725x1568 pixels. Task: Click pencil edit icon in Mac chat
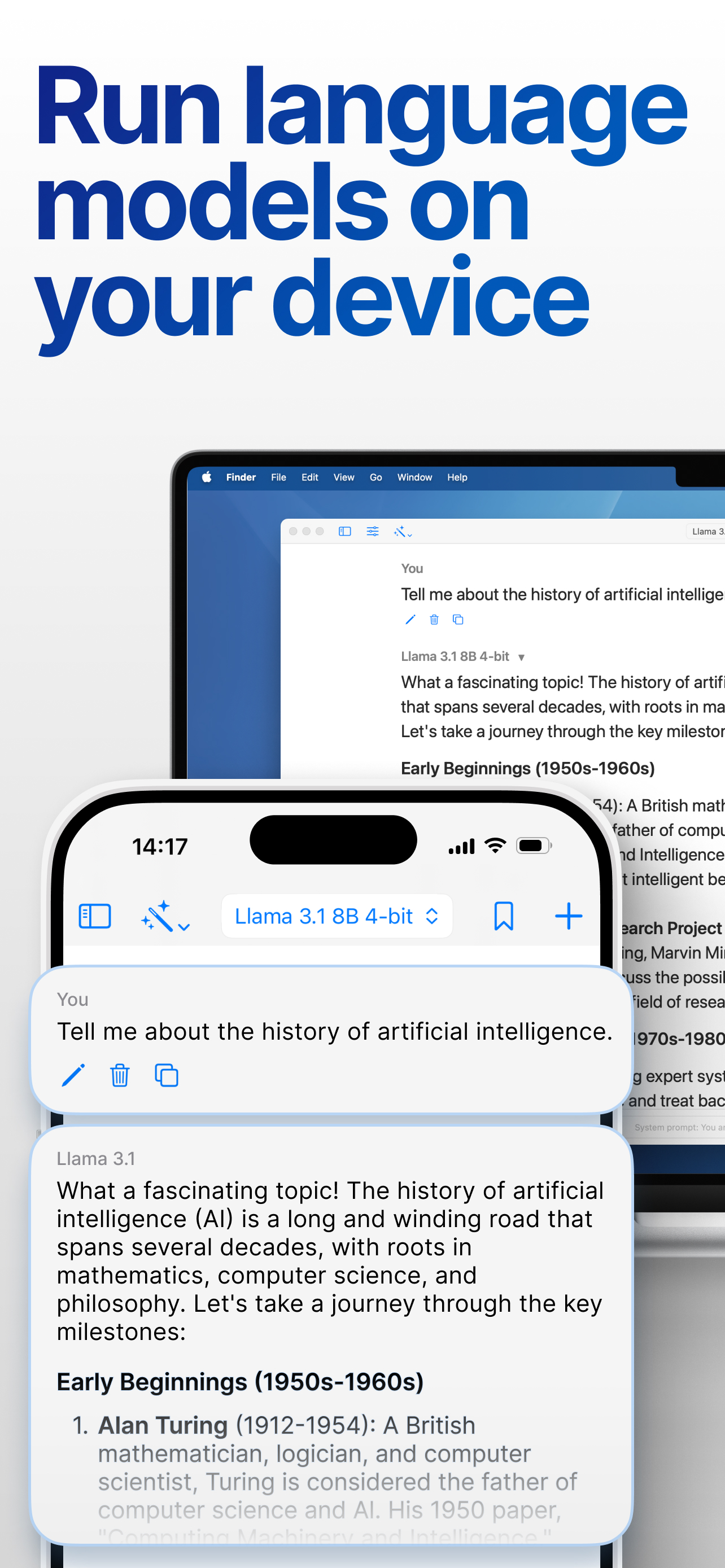tap(410, 620)
